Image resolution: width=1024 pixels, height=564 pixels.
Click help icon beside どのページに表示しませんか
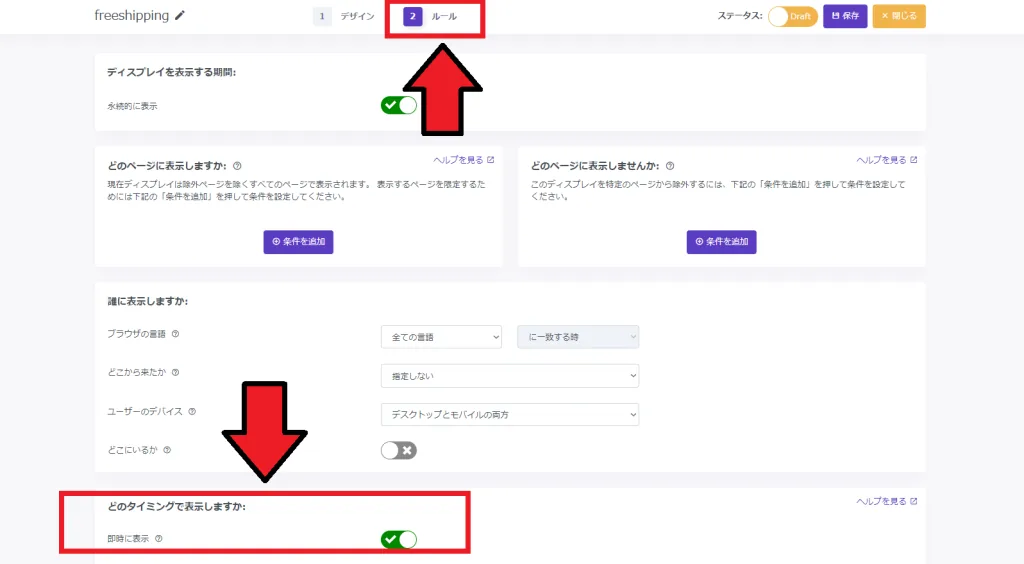point(670,166)
